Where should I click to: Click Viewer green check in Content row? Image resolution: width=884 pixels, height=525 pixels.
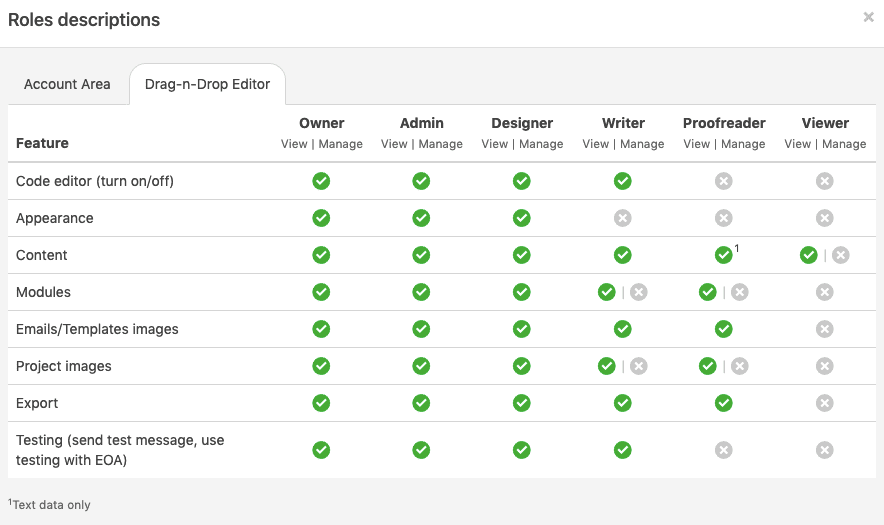(809, 255)
